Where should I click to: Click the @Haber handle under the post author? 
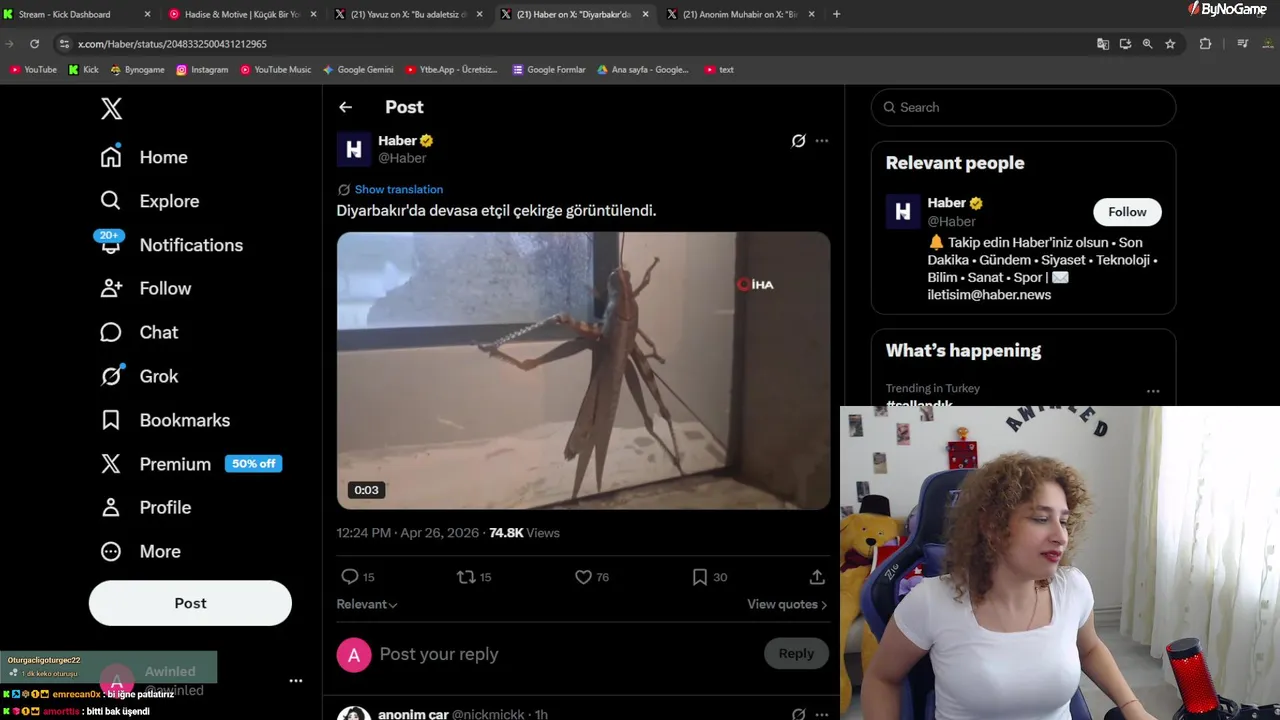tap(402, 158)
